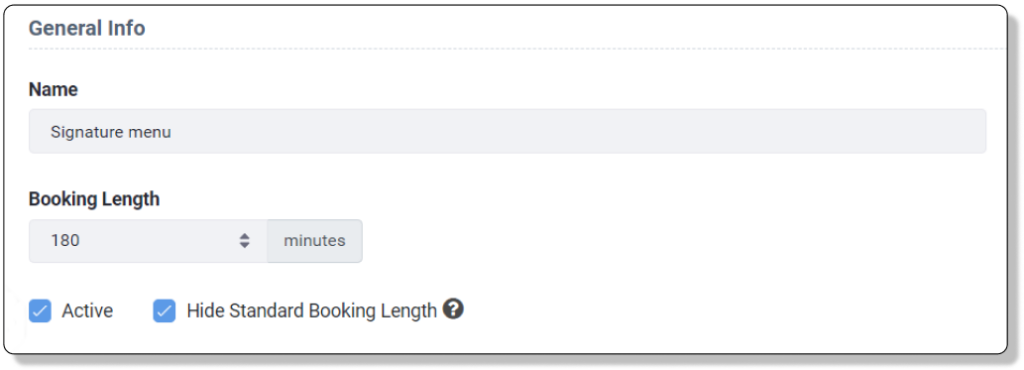Click the 'Signature menu' text in Name field

[111, 132]
